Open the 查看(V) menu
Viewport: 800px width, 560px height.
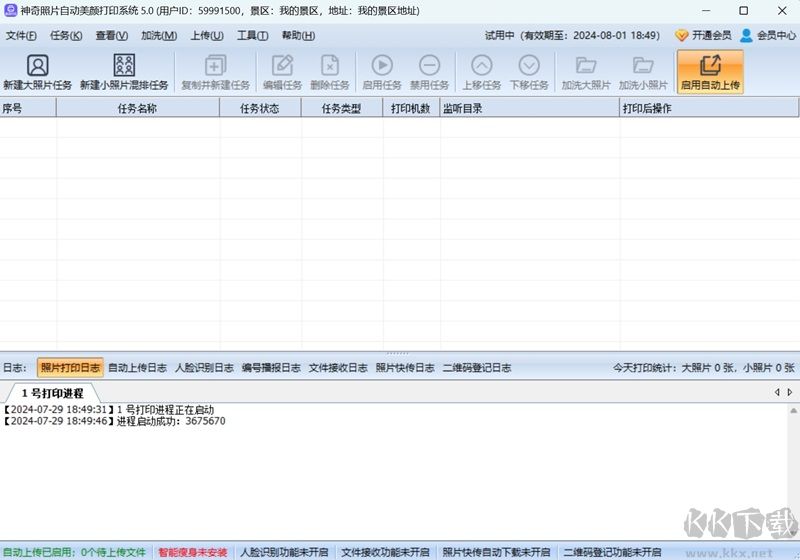coord(112,36)
